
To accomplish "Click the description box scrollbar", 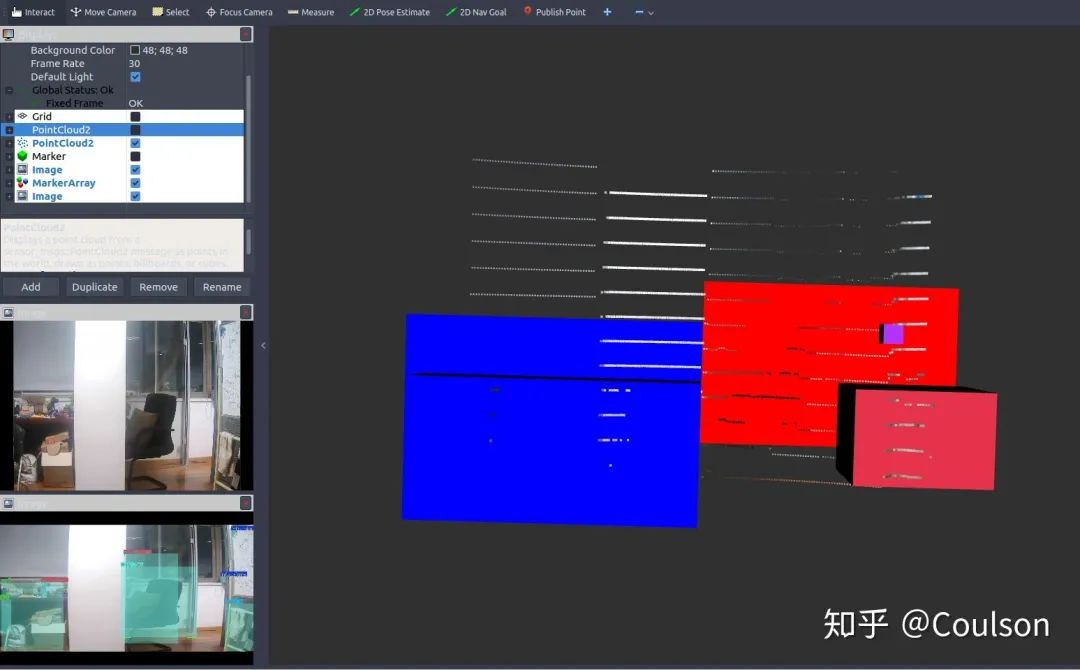I will point(248,242).
